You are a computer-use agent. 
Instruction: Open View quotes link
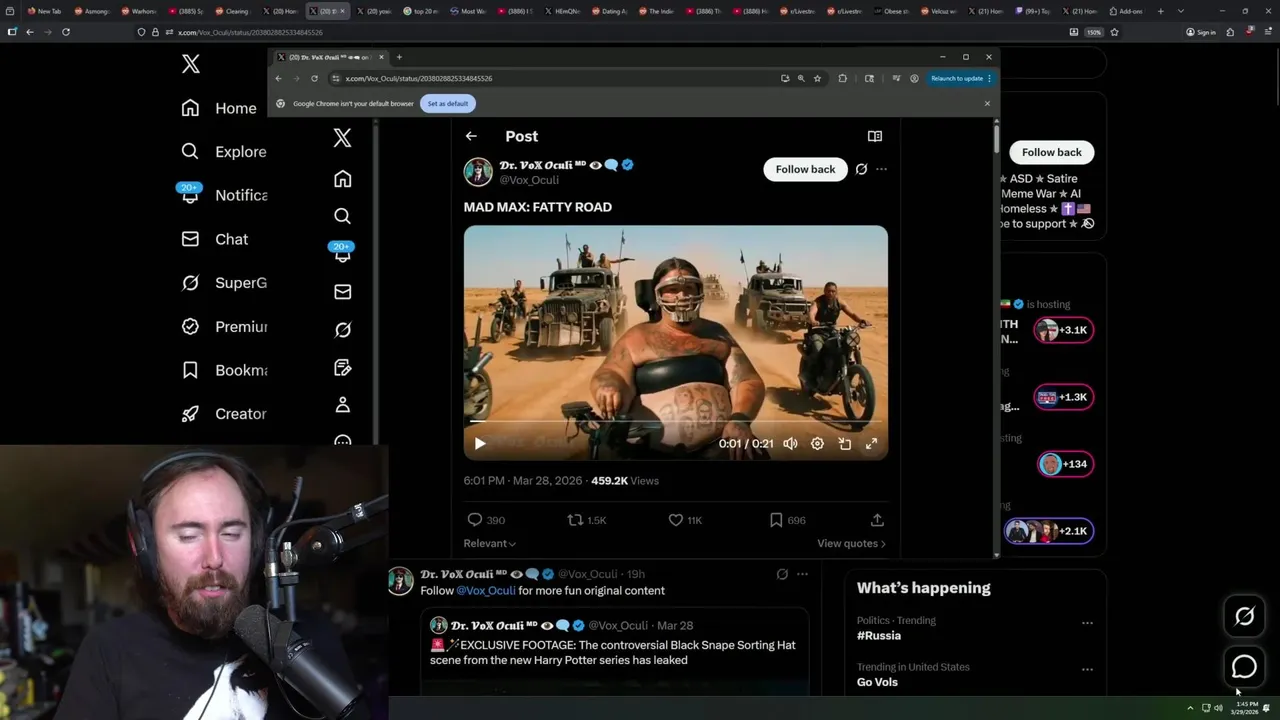coord(851,543)
